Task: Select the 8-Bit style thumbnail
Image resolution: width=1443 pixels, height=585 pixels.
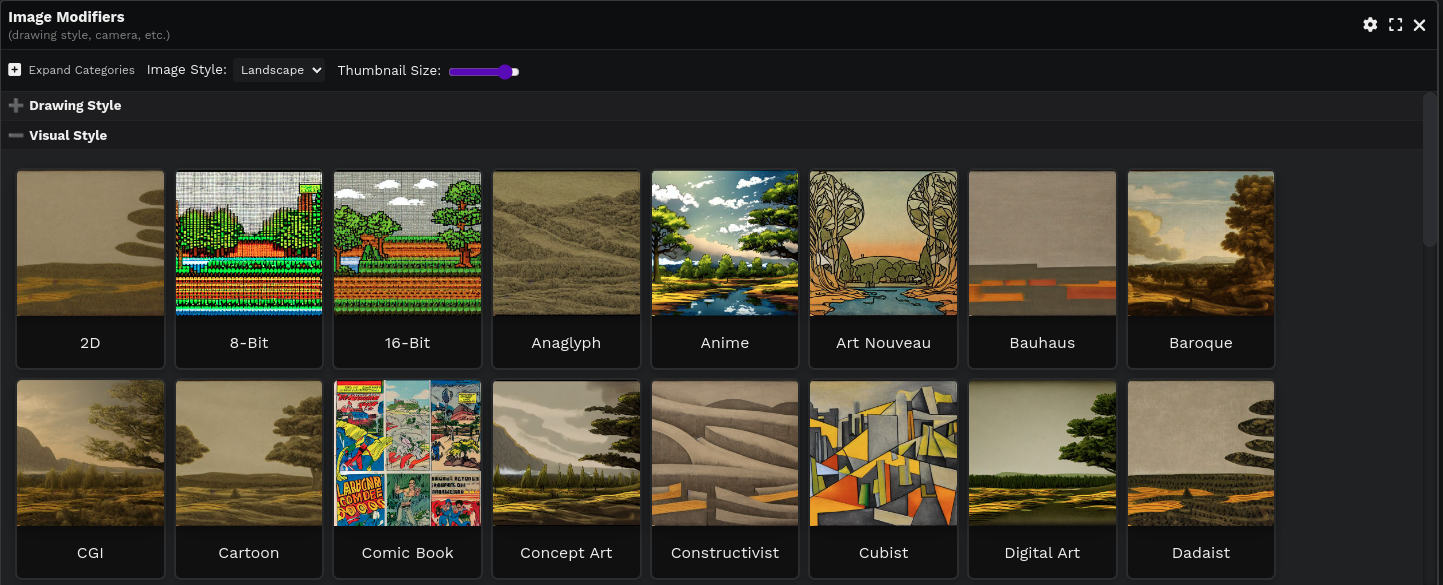Action: [x=249, y=244]
